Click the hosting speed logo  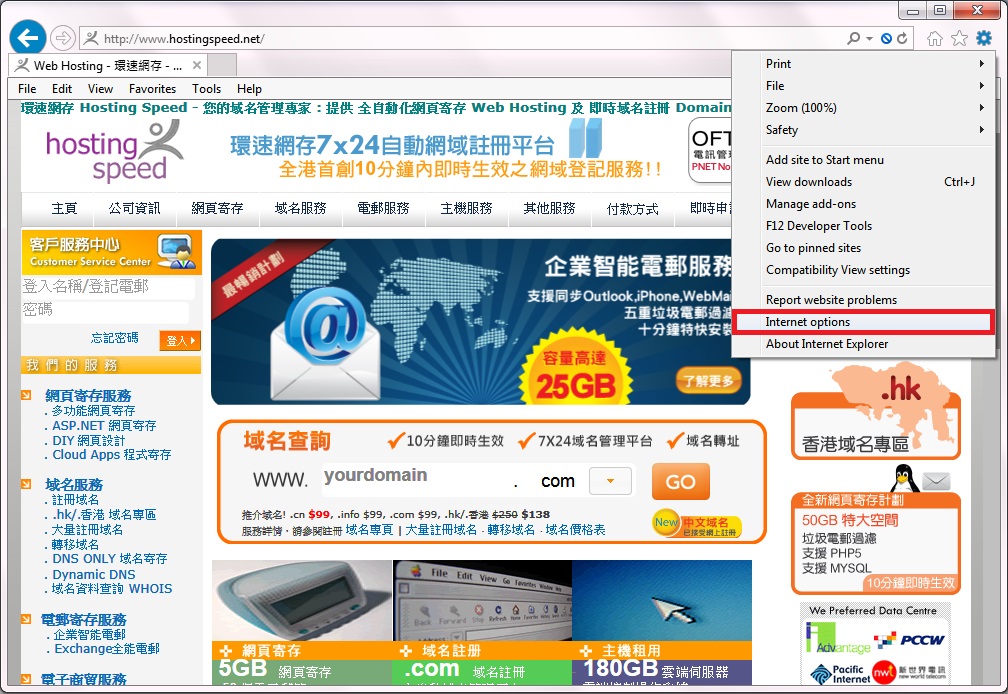tap(114, 152)
